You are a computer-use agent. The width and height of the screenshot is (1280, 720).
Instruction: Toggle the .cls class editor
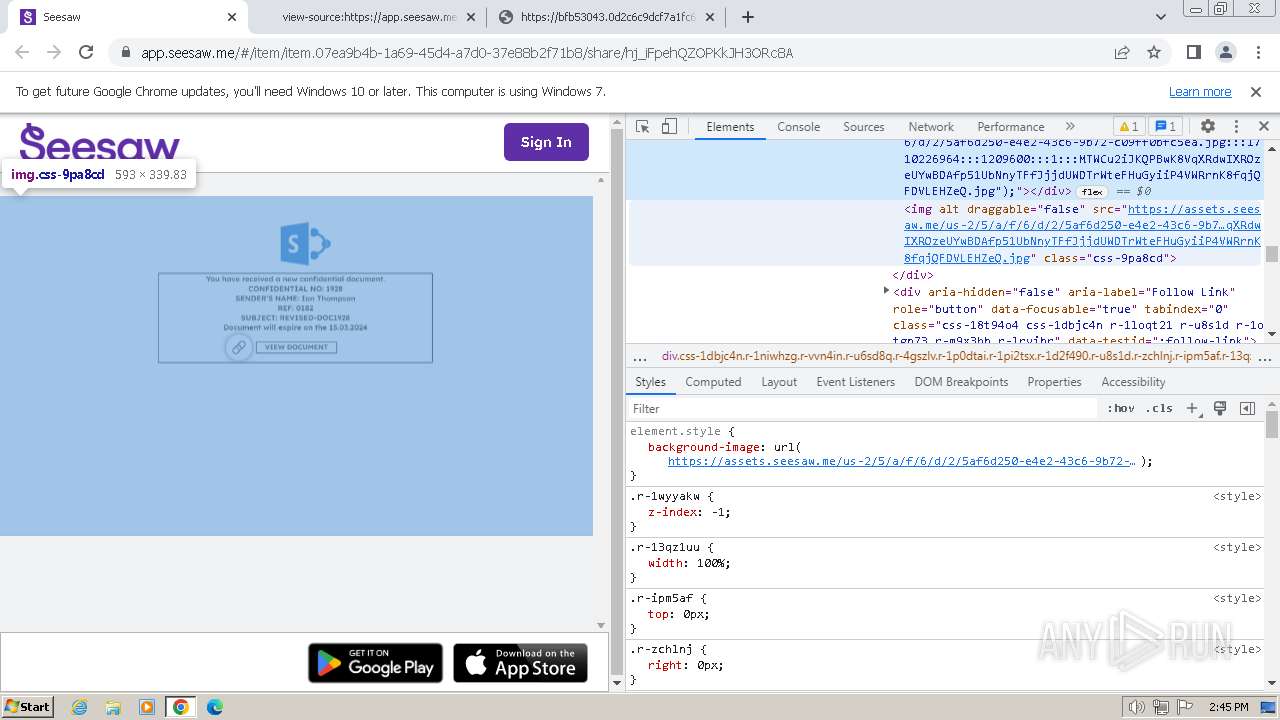click(x=1160, y=408)
